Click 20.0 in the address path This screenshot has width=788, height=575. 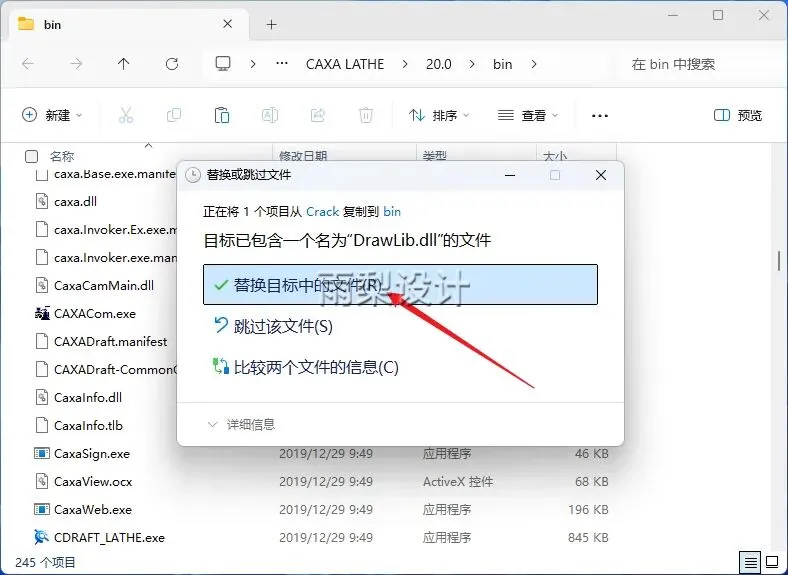(x=439, y=64)
